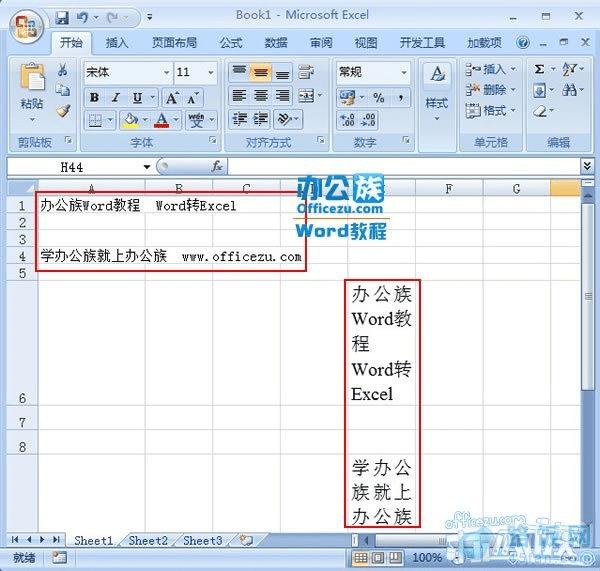Activate the Format Painter brush
Viewport: 600px width, 571px height.
point(63,111)
